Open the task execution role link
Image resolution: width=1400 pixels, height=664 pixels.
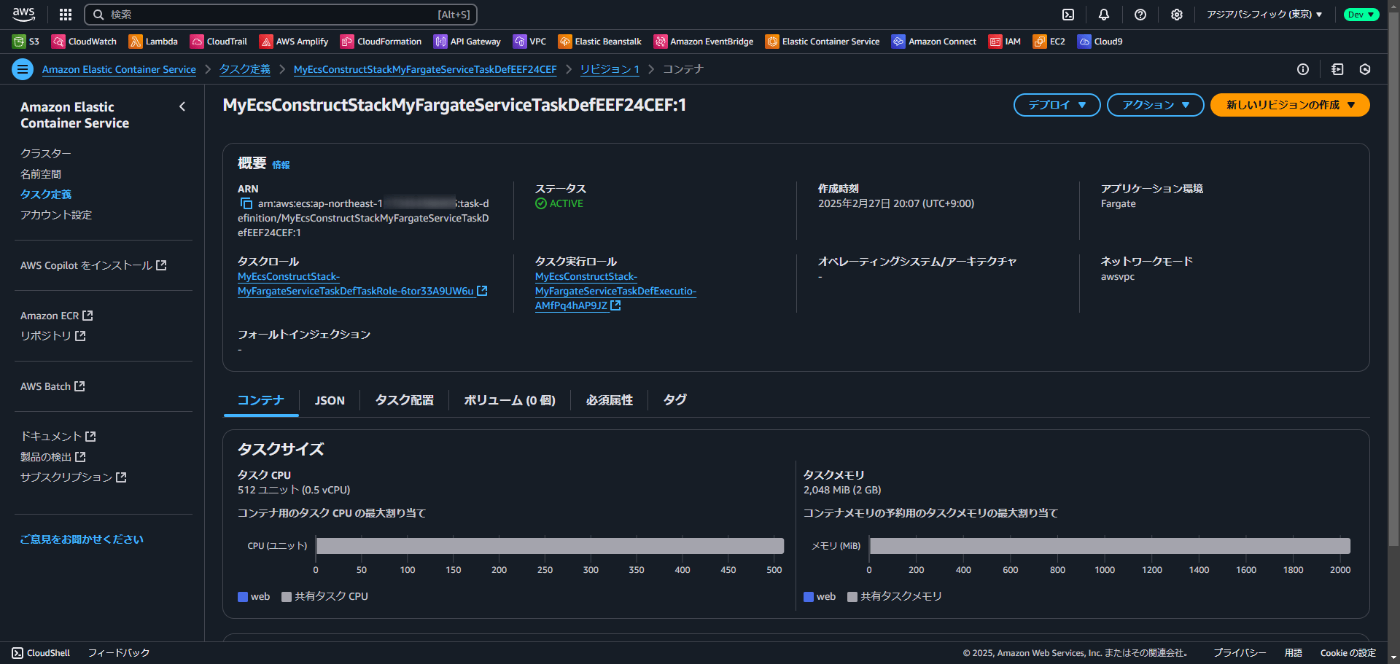click(x=616, y=291)
